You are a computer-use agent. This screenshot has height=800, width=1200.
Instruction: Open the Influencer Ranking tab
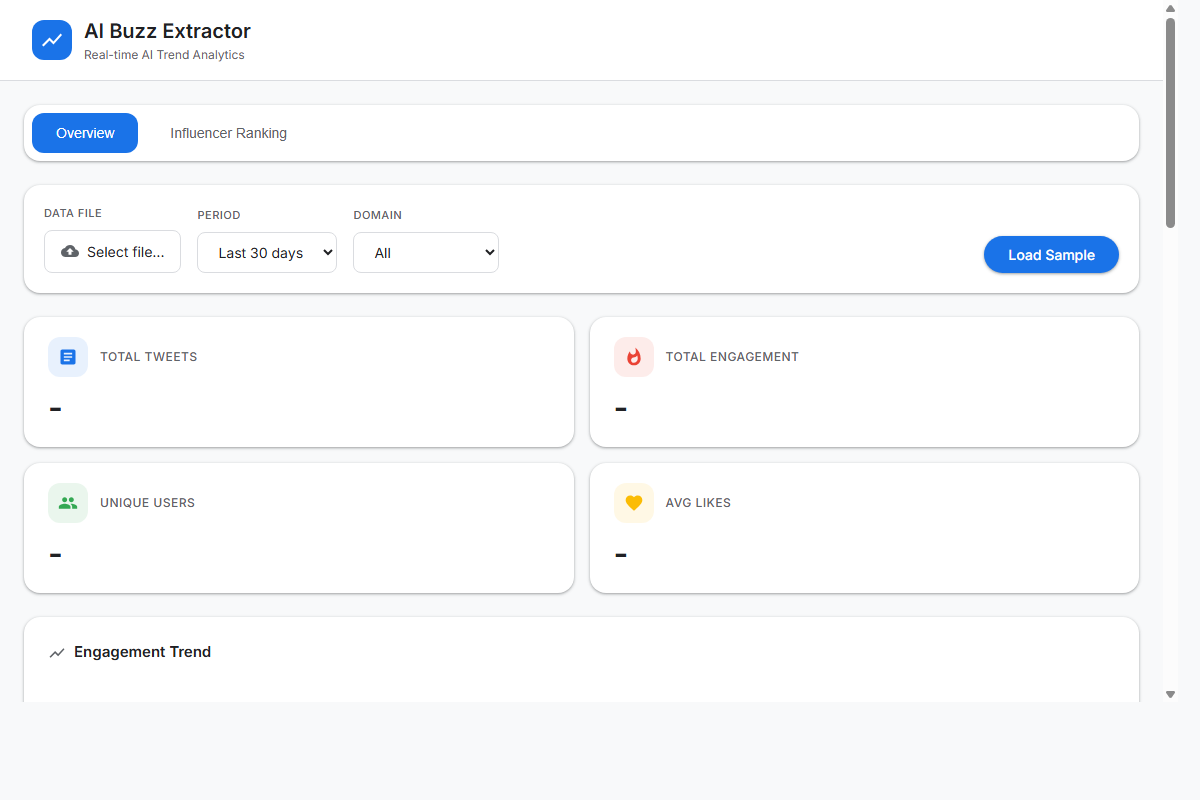coord(228,133)
